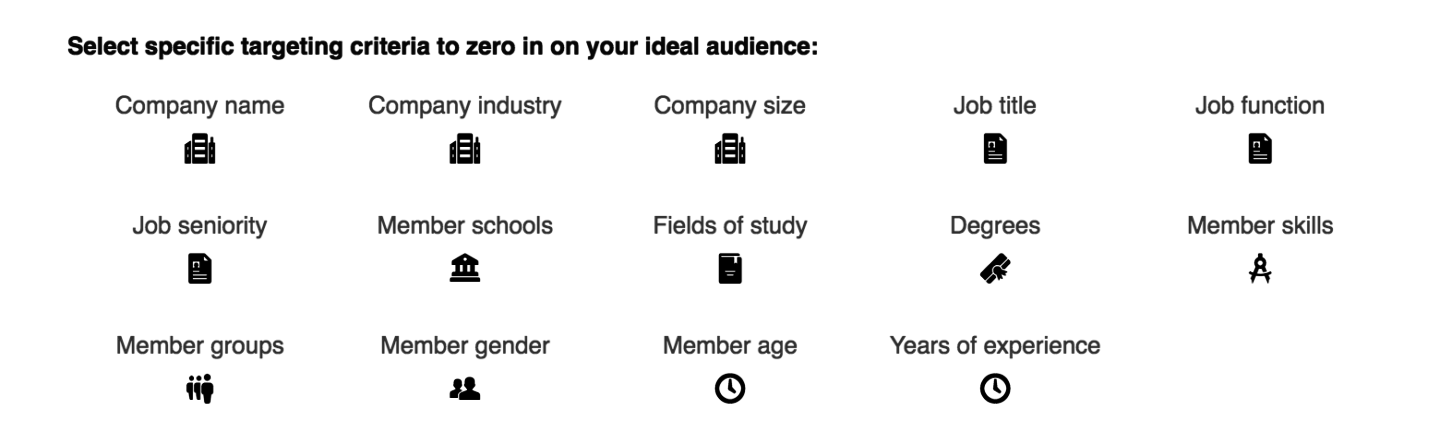Click the building icon under Company name

200,149
